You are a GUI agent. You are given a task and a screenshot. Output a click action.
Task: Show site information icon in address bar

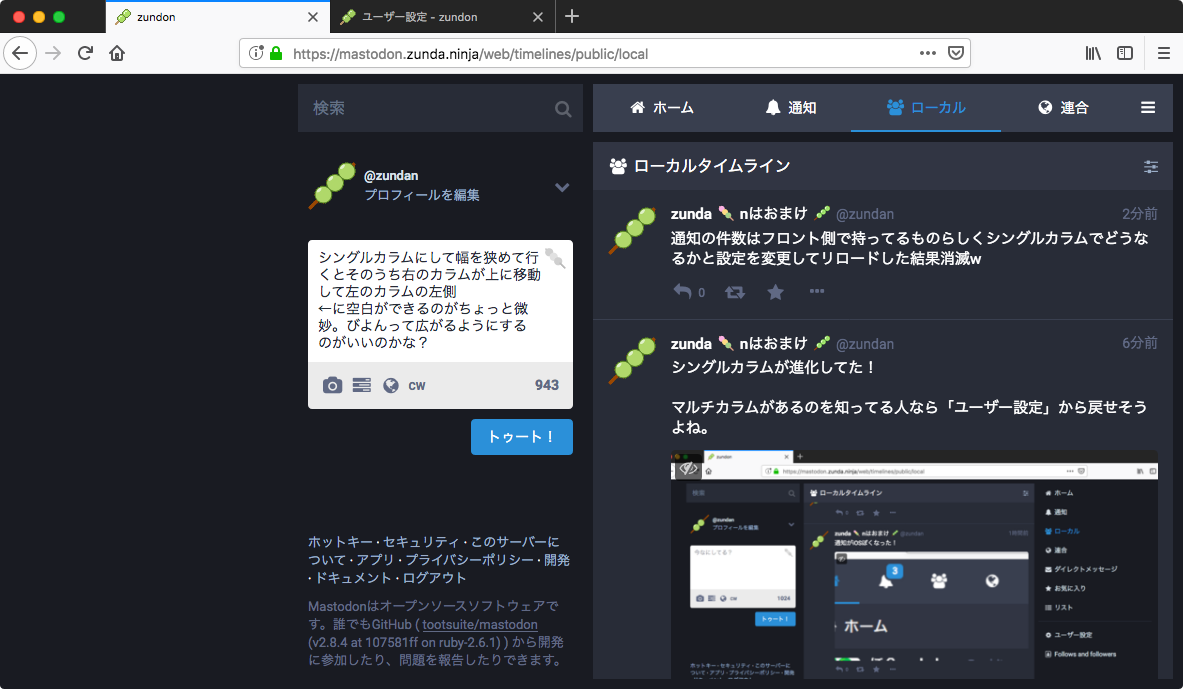point(256,53)
